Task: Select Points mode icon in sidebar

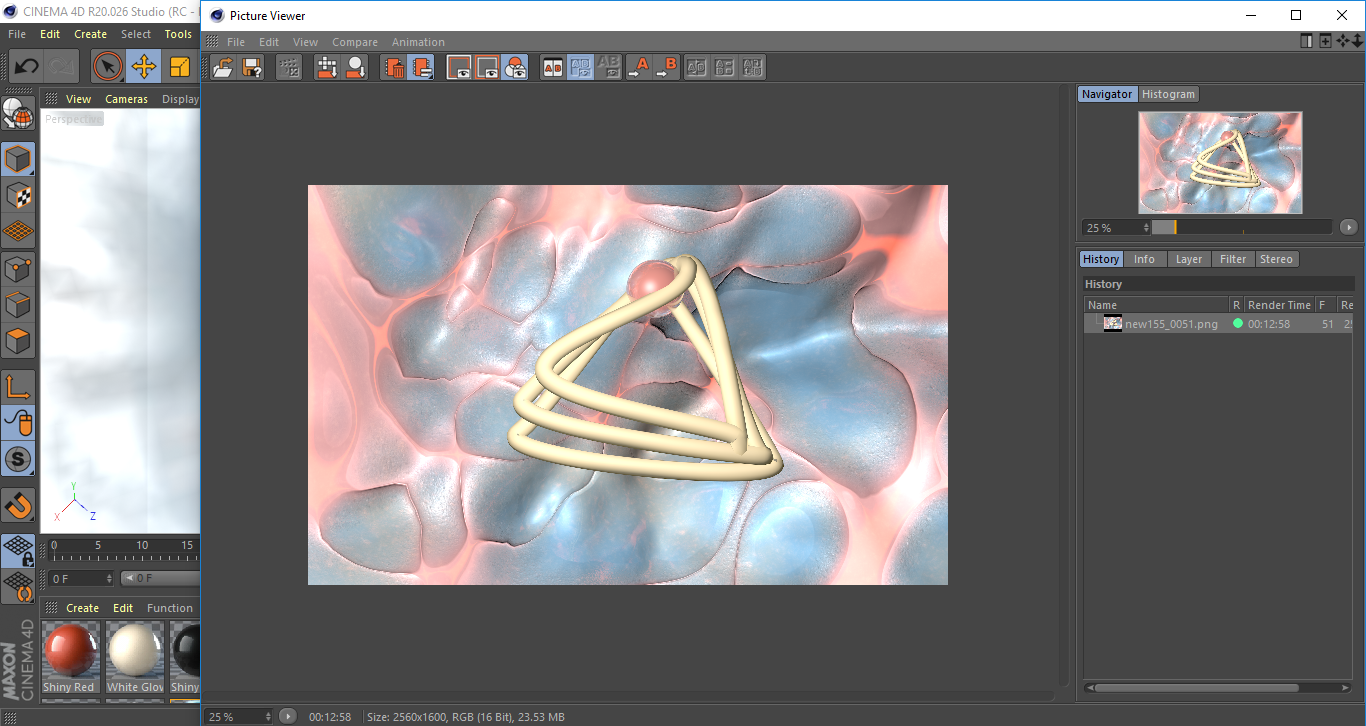Action: 18,269
